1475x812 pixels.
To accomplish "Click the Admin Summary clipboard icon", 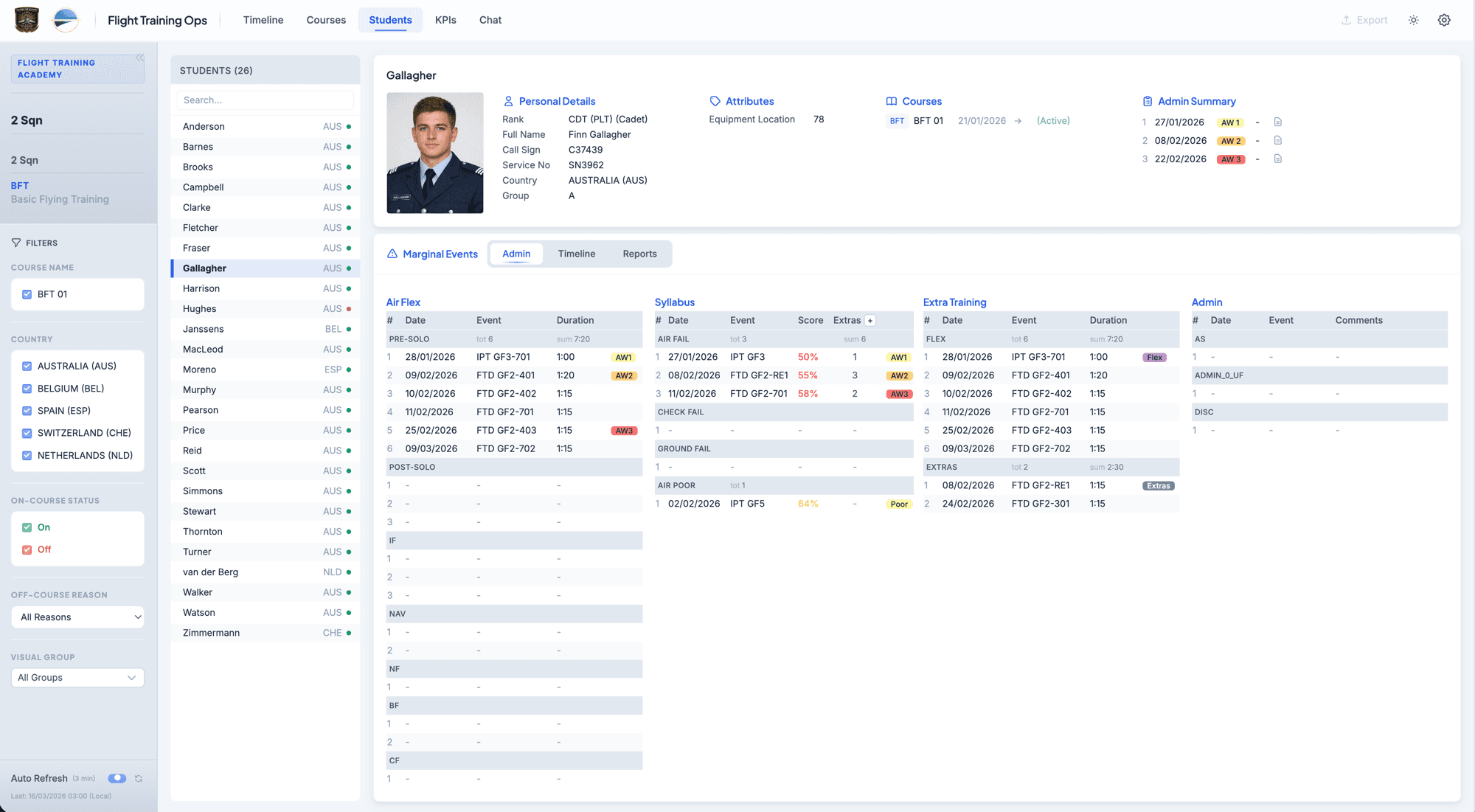I will (x=1148, y=101).
